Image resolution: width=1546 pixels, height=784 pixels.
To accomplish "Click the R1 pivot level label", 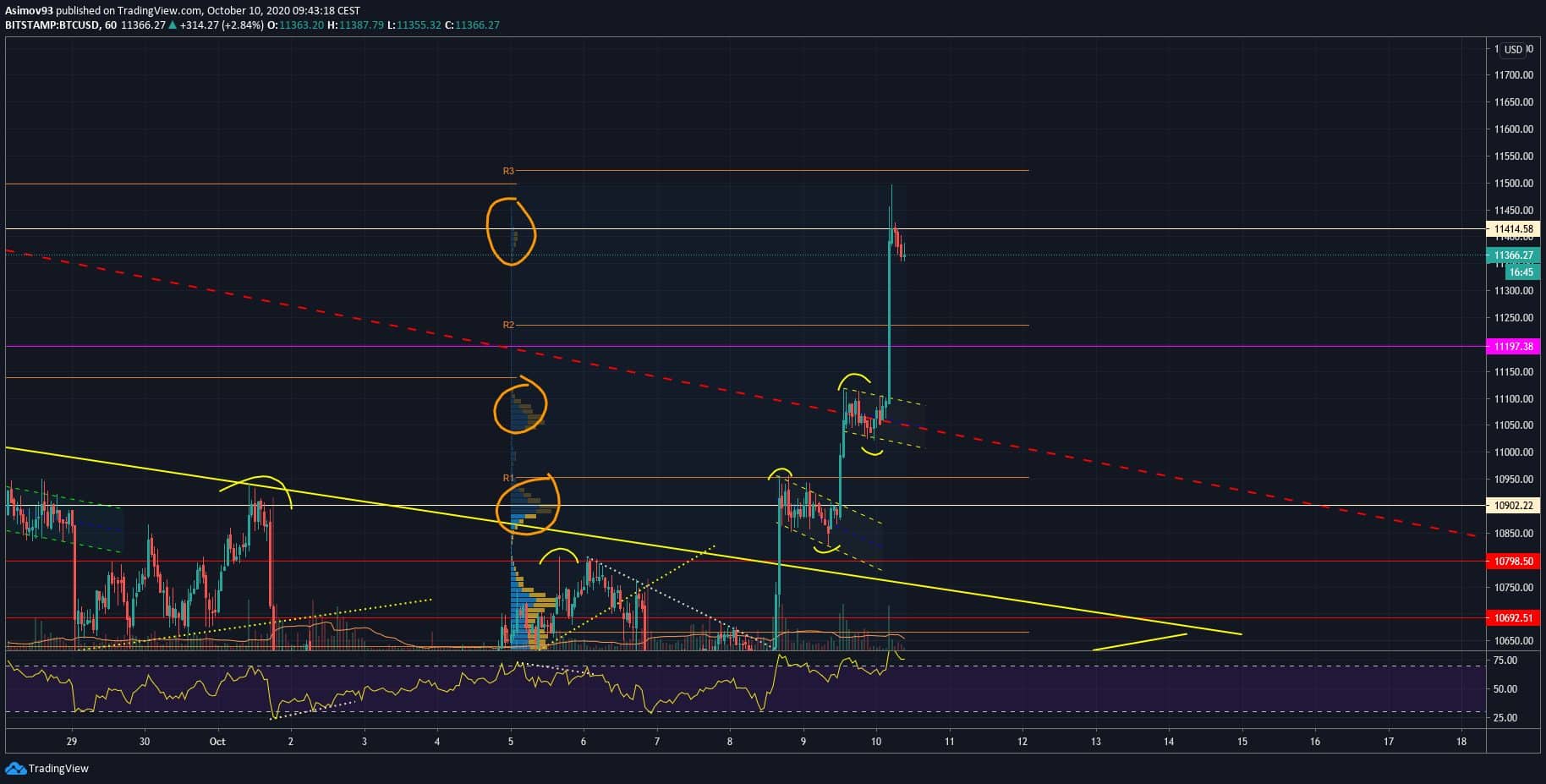I will point(507,478).
